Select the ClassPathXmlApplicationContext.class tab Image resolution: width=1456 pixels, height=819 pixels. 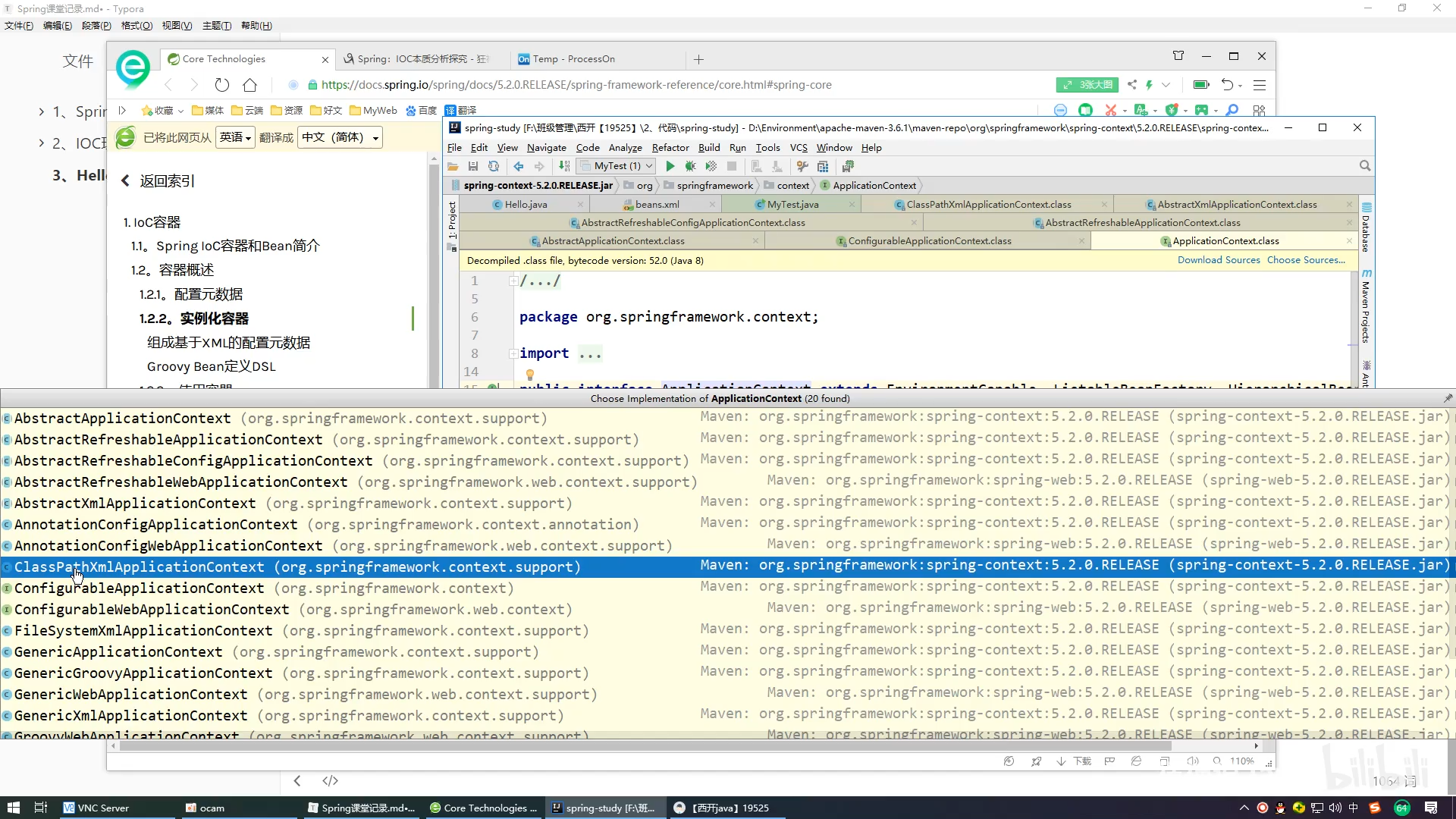pyautogui.click(x=989, y=205)
